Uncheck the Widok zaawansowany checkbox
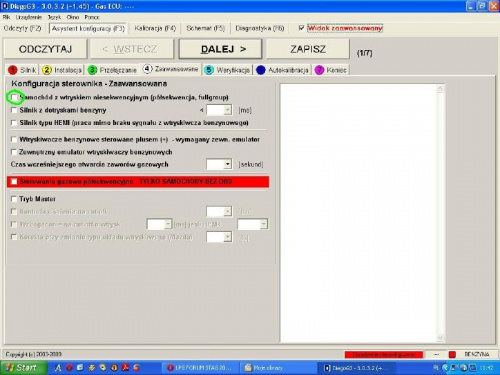Viewport: 500px width, 375px height. (302, 28)
